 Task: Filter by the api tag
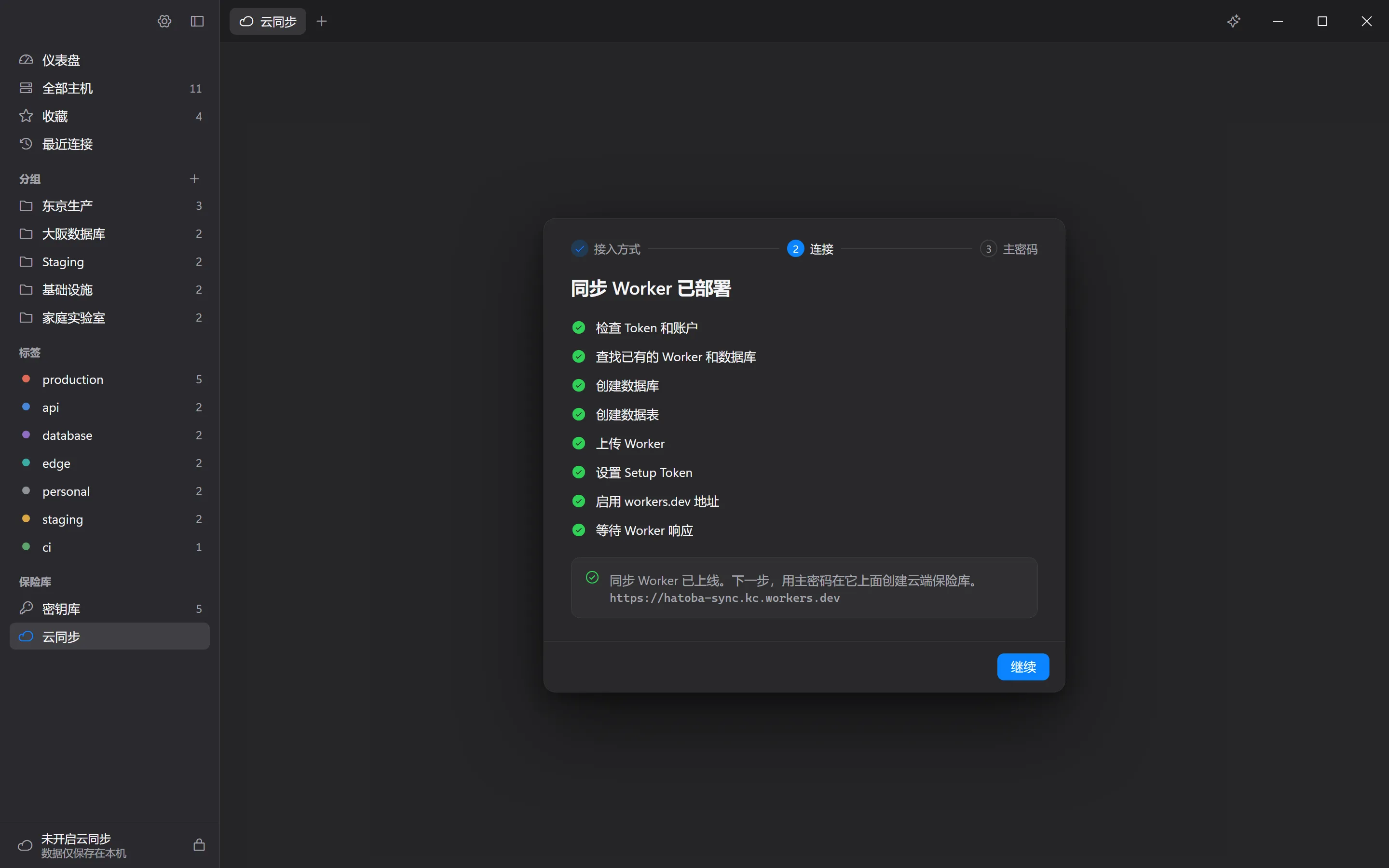[109, 407]
